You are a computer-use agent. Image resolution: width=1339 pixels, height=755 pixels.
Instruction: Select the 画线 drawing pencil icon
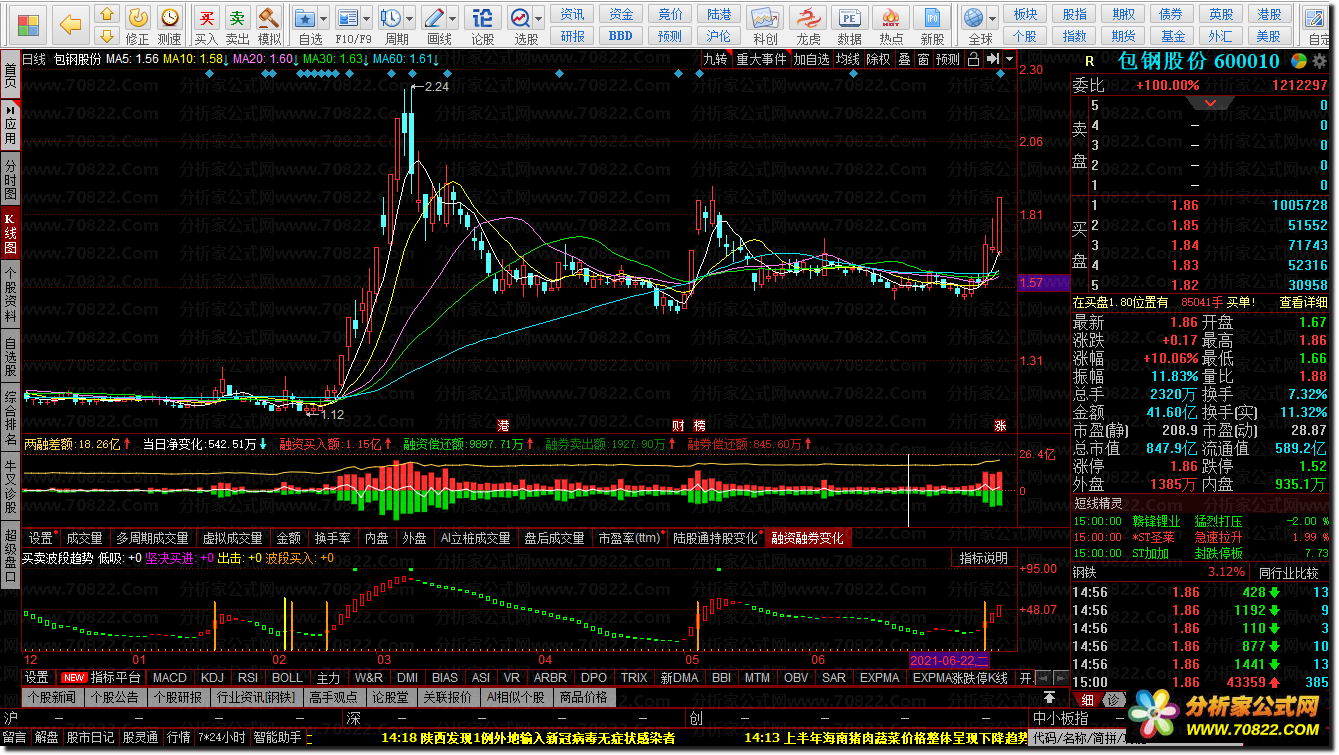pyautogui.click(x=434, y=18)
